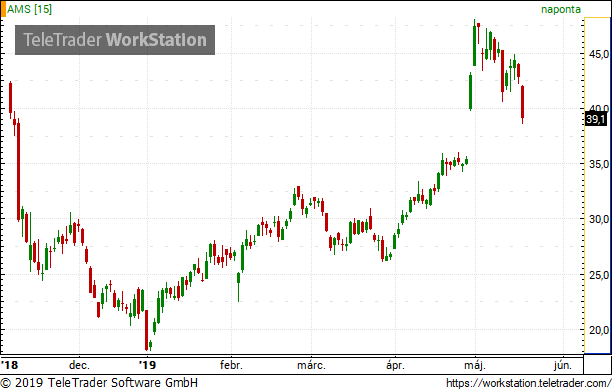The height and width of the screenshot is (392, 612).
Task: Click the orange marker beside AMS
Action: click(x=3, y=9)
